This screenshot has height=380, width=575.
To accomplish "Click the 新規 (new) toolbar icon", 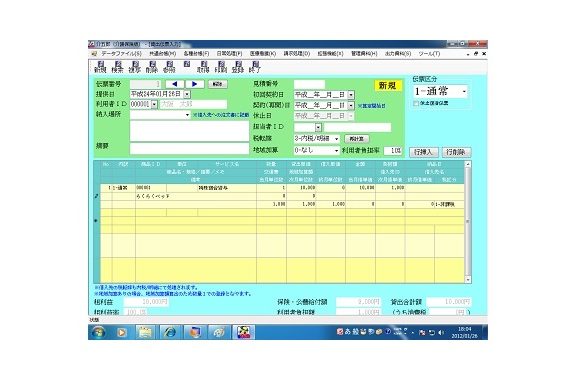I will [x=100, y=67].
